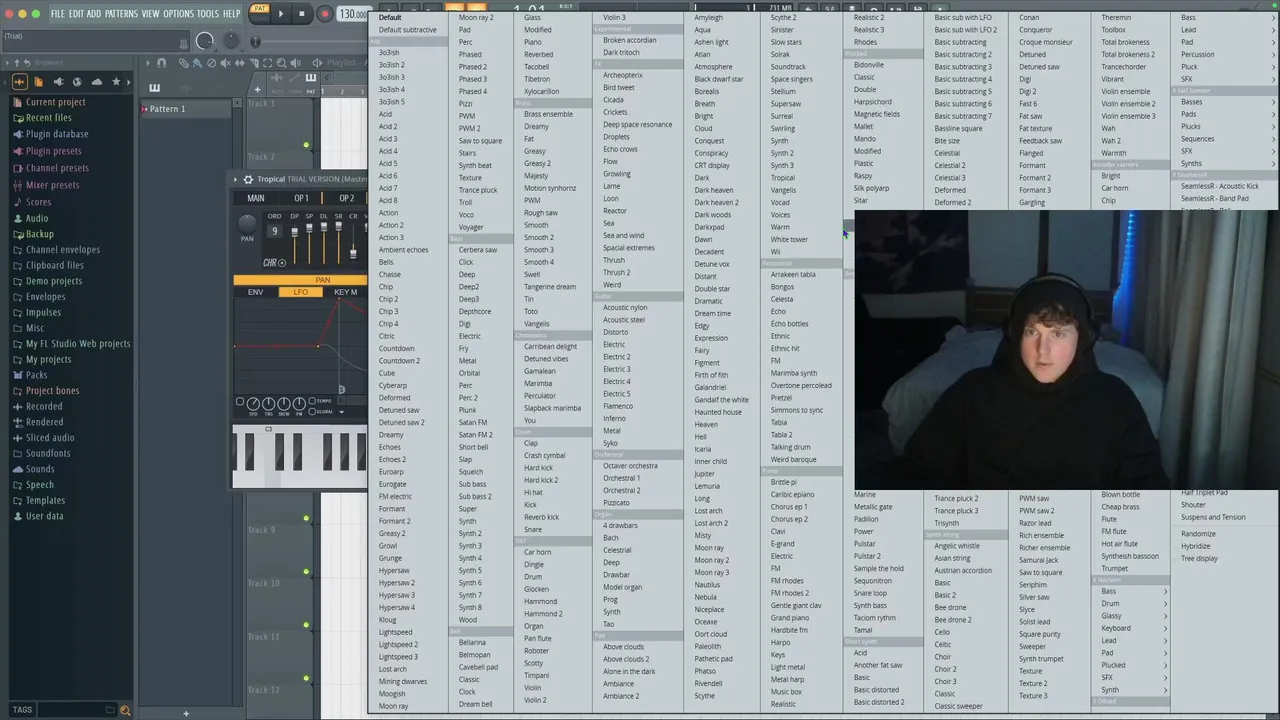Click the browser undo back-arrow icon
This screenshot has width=1280, height=720.
(25, 63)
